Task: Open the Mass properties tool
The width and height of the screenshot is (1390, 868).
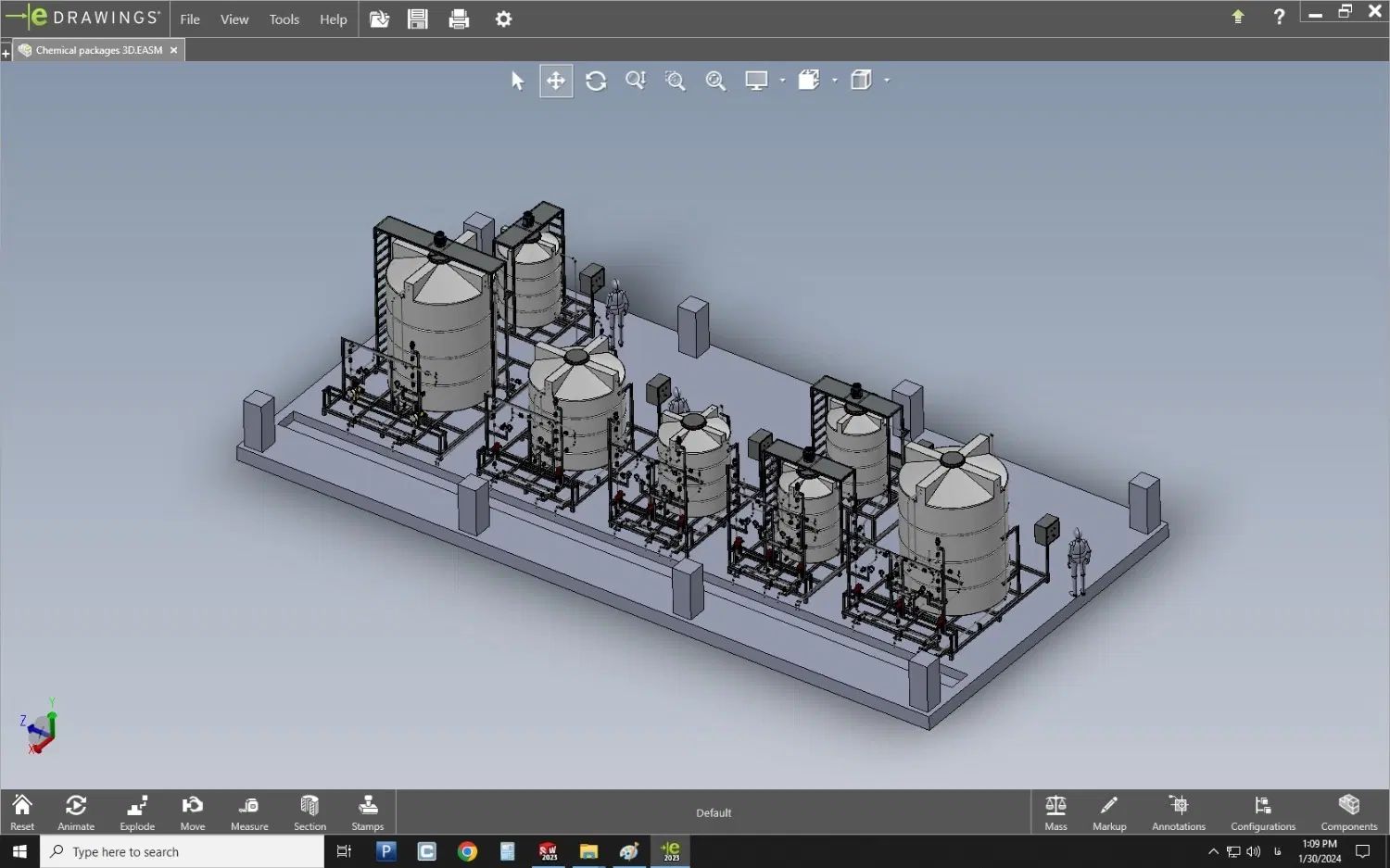Action: pos(1055,812)
